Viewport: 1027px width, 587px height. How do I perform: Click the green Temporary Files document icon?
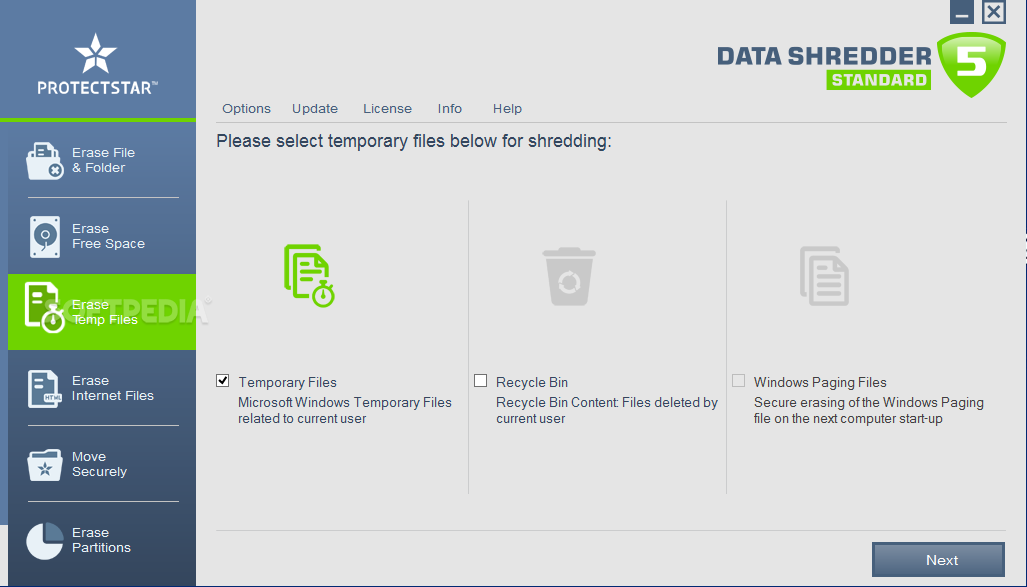coord(309,276)
